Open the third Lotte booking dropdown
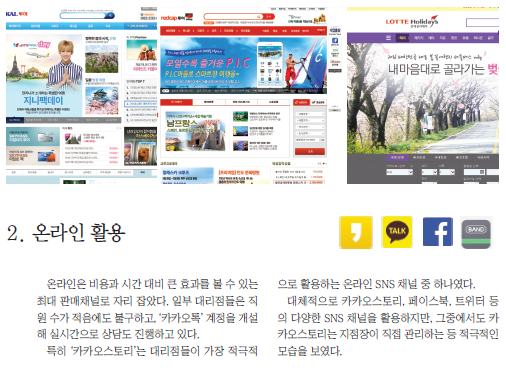 click(x=447, y=172)
